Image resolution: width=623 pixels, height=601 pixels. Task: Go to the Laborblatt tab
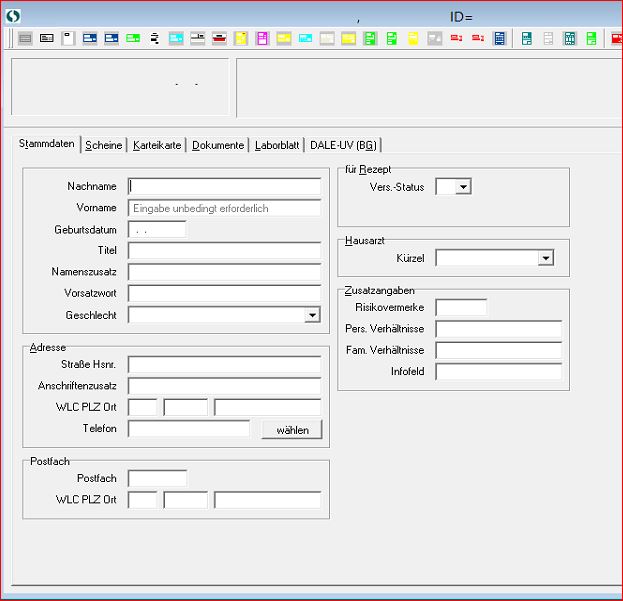[x=277, y=145]
